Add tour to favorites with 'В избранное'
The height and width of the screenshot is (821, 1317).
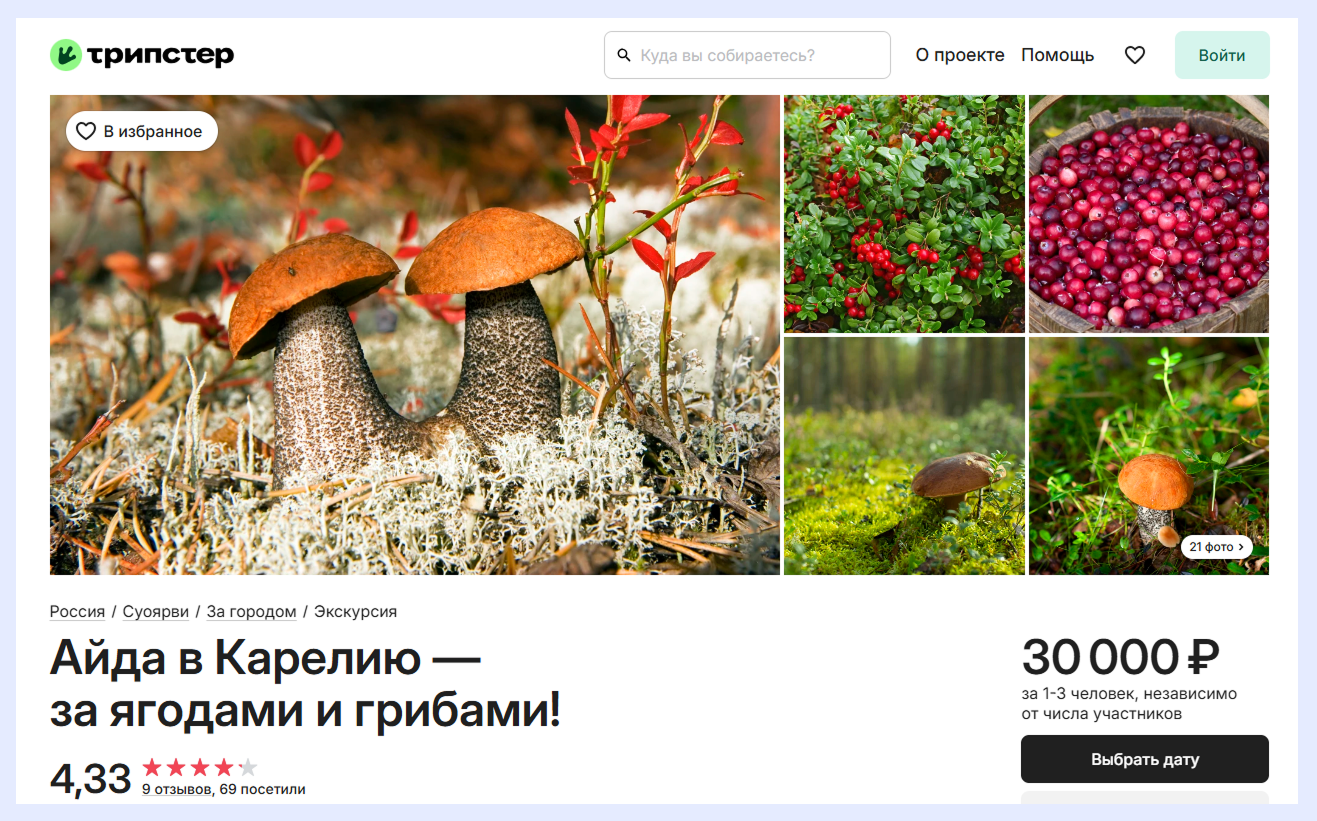click(142, 131)
